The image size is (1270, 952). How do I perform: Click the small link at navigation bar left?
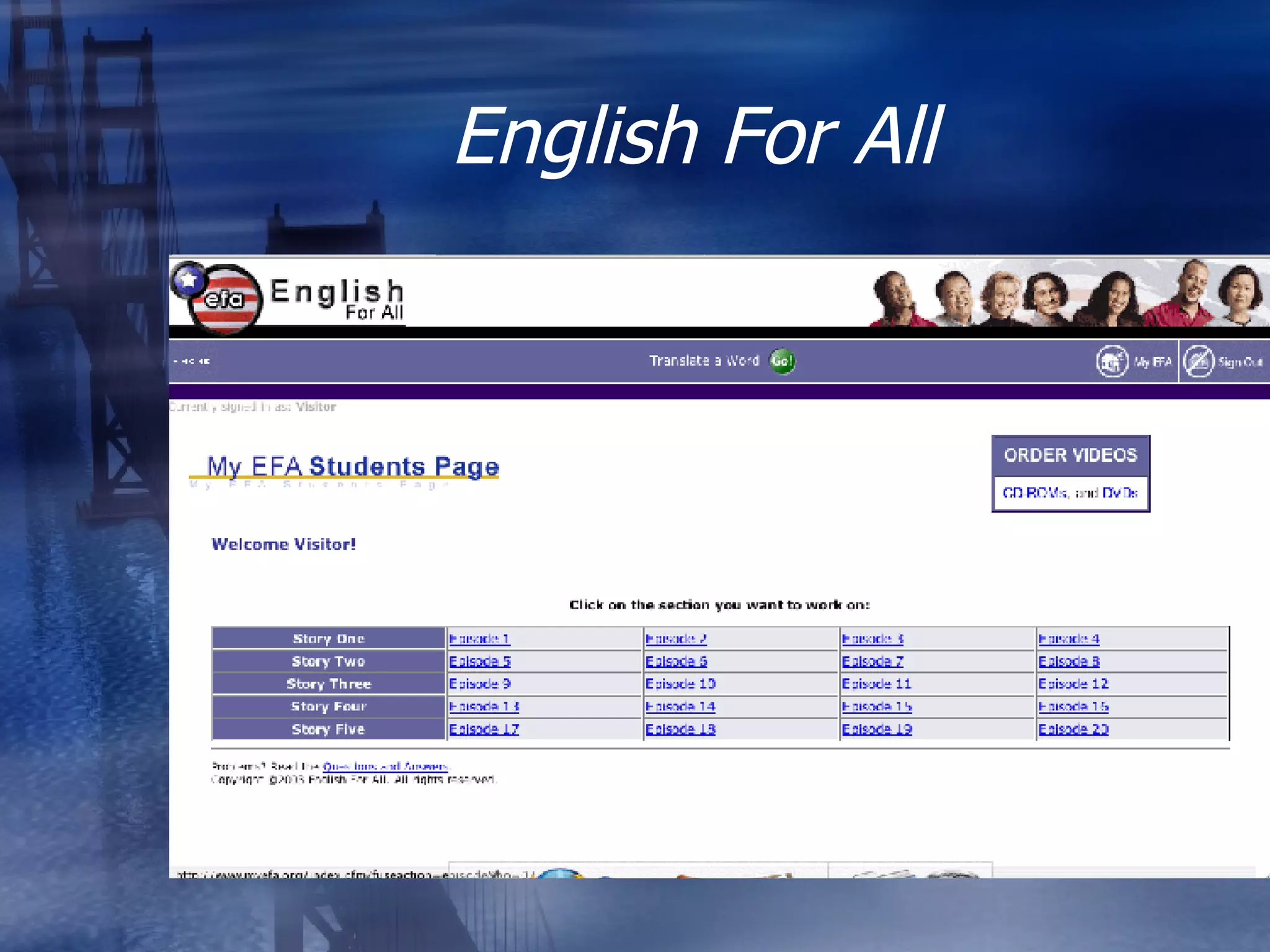tap(192, 361)
